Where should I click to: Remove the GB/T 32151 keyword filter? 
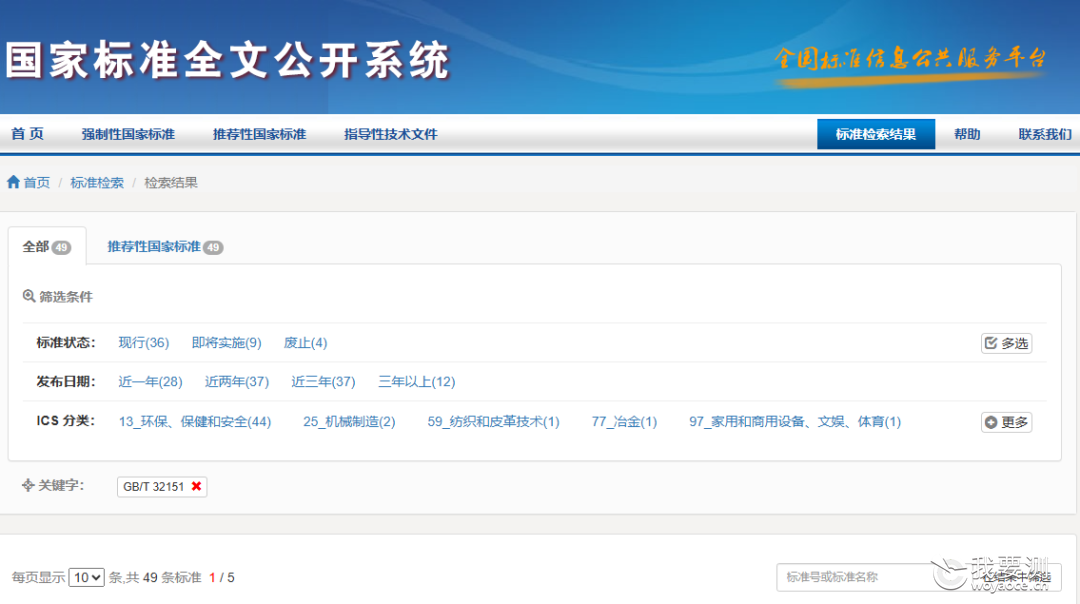(x=196, y=486)
